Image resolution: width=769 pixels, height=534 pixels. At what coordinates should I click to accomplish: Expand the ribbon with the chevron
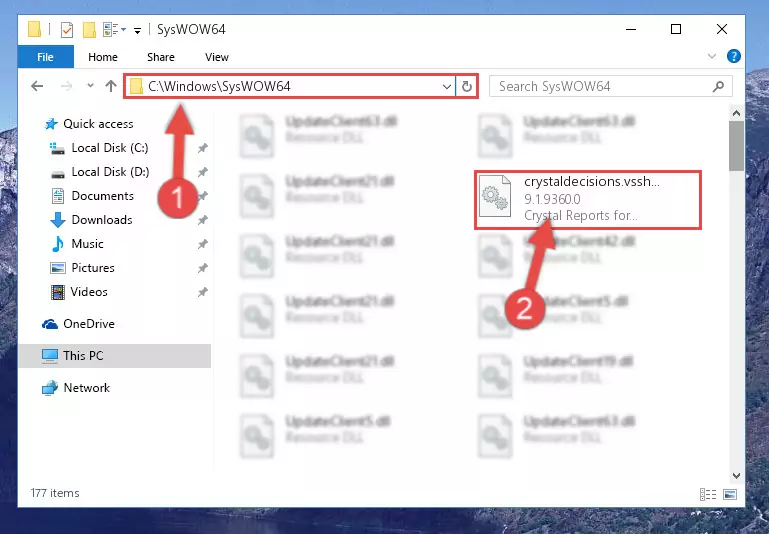pos(712,56)
